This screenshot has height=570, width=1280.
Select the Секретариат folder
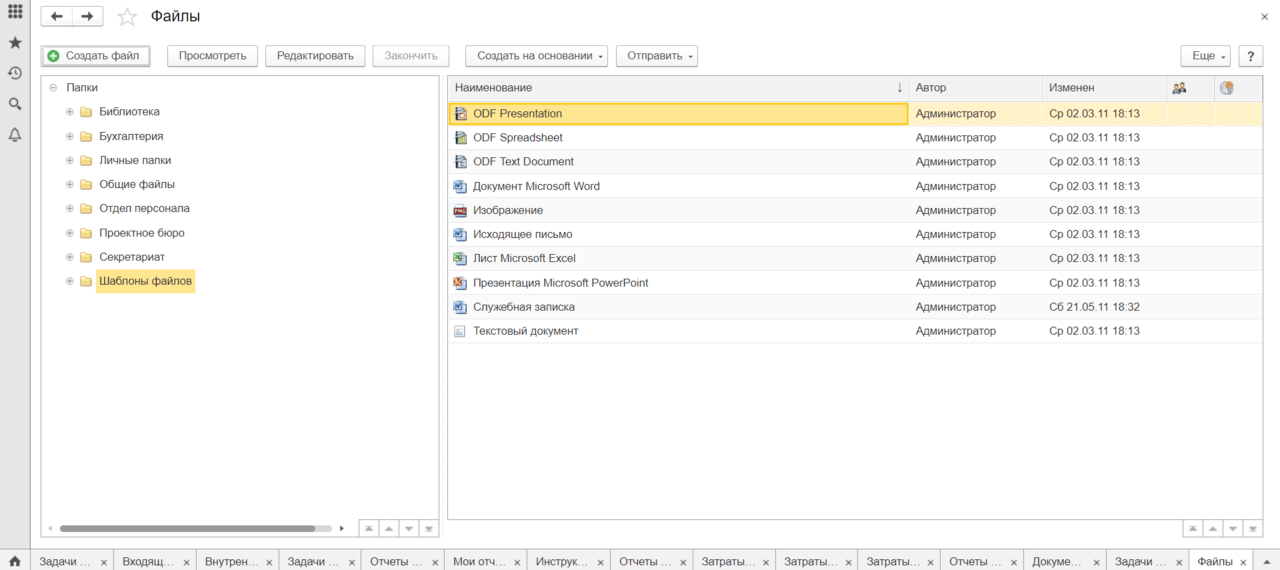point(132,257)
